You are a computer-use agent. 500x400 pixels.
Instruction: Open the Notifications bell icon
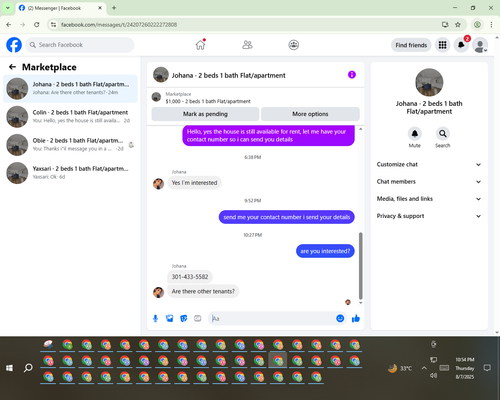461,45
